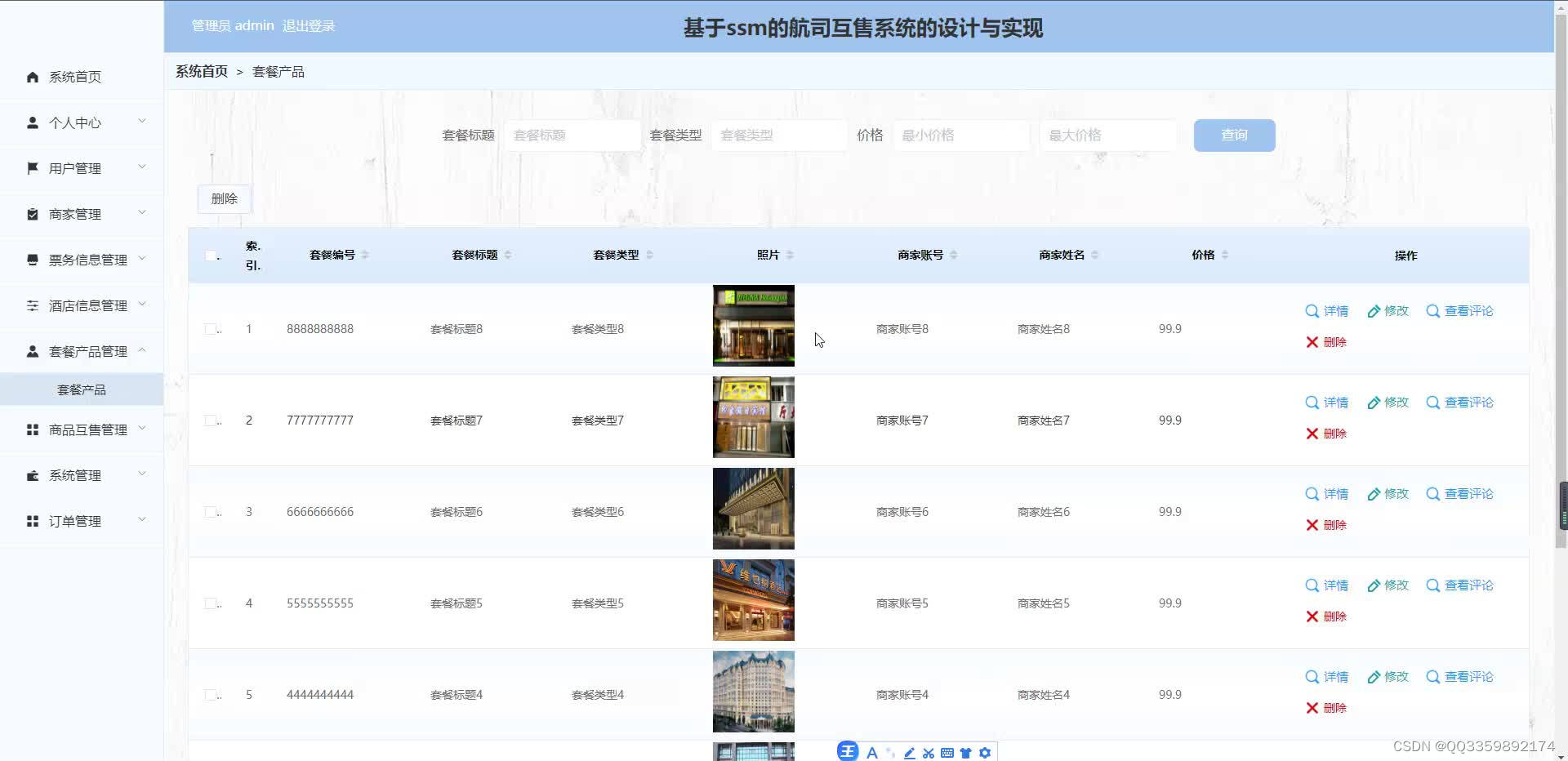Open 详情 for row 8888888888
The height and width of the screenshot is (761, 1568).
1327,311
